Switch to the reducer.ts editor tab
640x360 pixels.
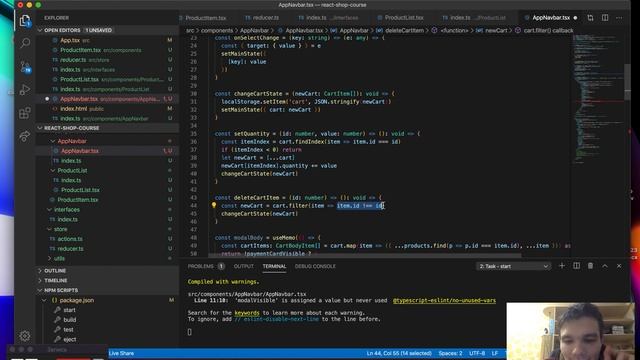coord(265,18)
